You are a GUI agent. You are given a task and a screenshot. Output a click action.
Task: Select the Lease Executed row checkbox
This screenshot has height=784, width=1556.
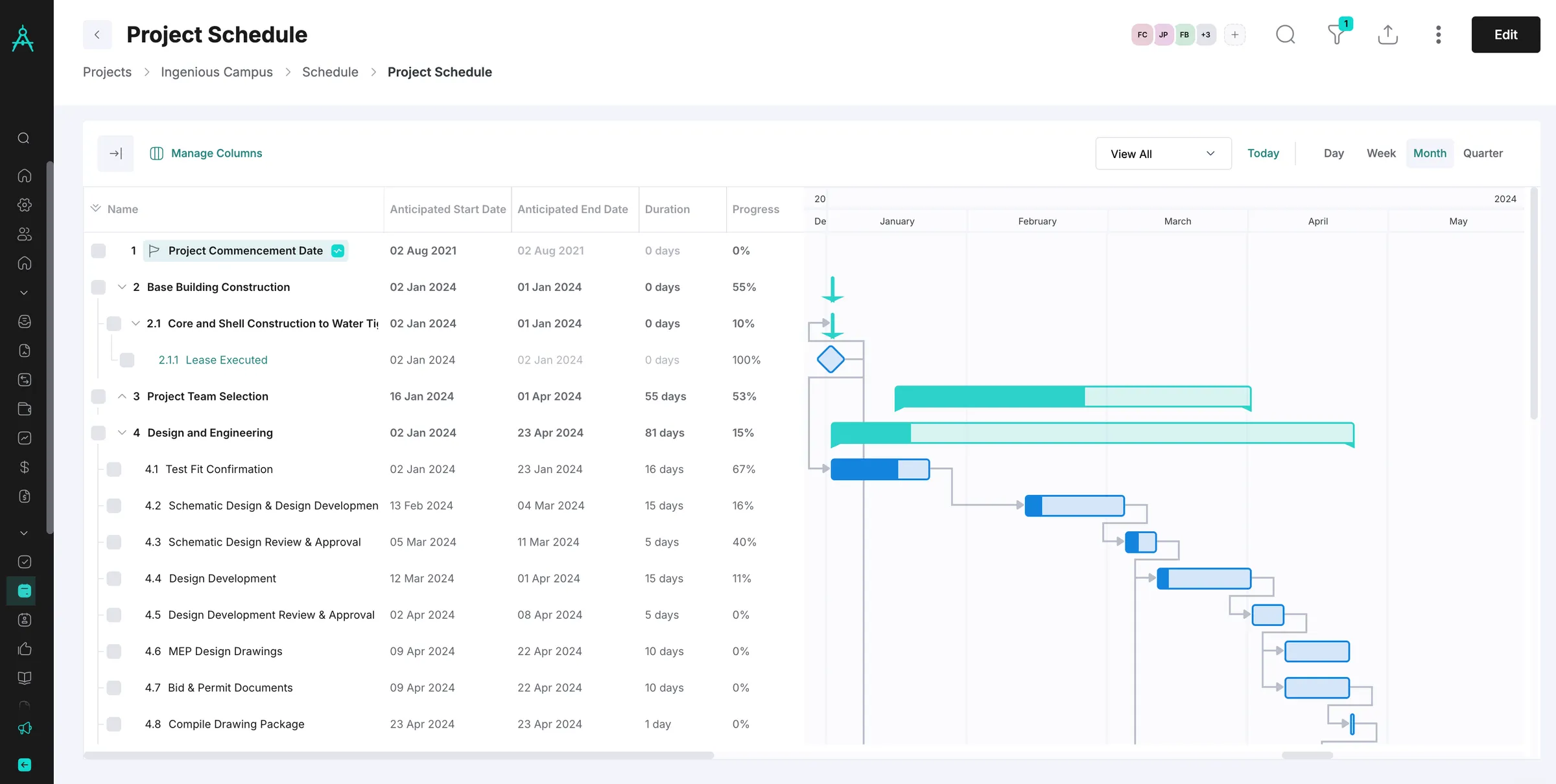coord(127,360)
